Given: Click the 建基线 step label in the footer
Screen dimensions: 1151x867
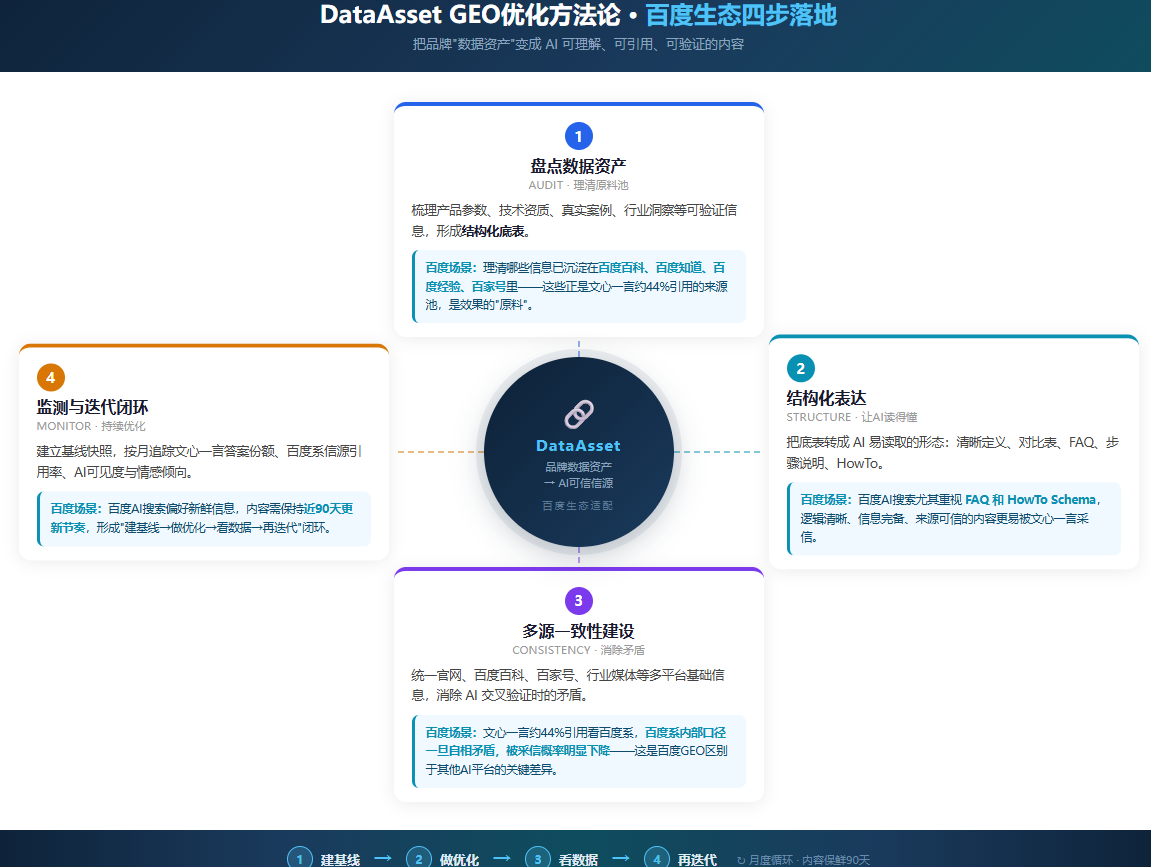Looking at the screenshot, I should click(341, 860).
